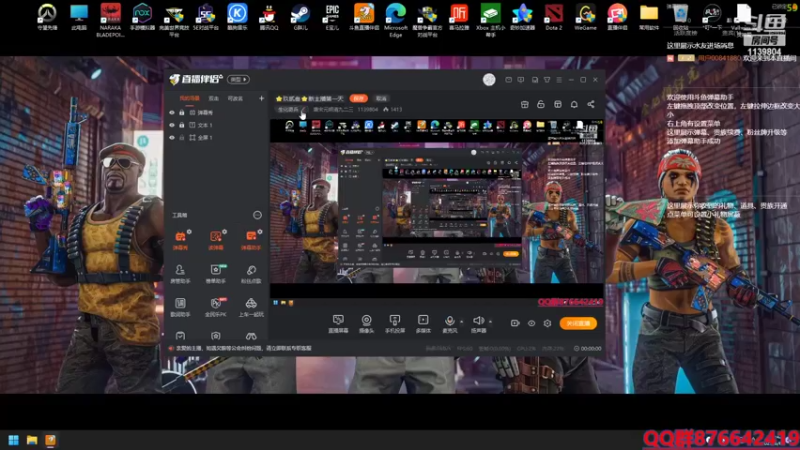Mute the microphone (麦克风)

pos(449,324)
